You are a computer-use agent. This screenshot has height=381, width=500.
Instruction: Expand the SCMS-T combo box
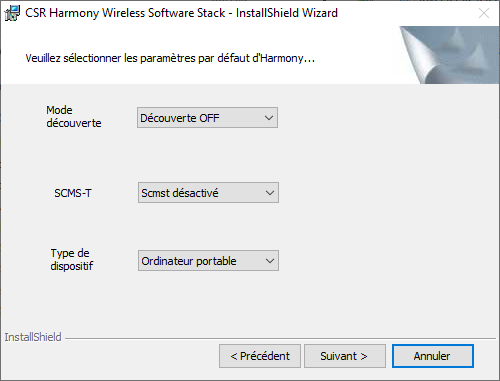coord(208,193)
